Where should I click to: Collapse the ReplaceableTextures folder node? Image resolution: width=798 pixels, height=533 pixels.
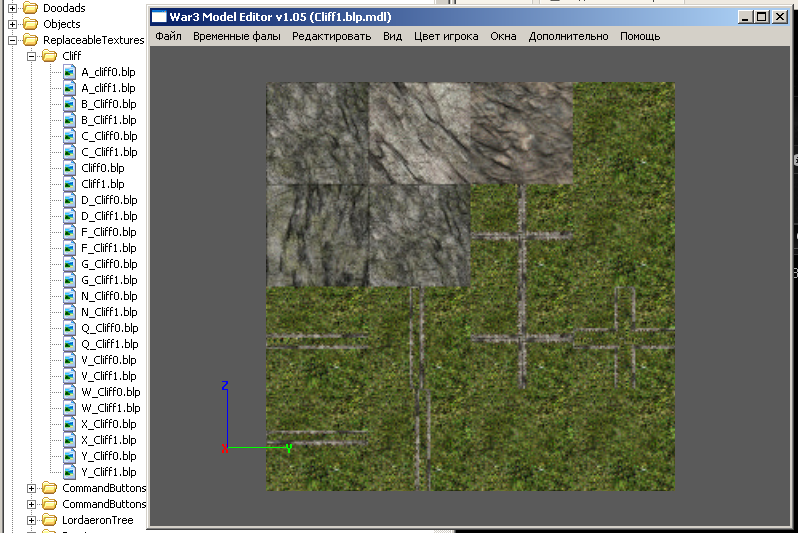12,40
